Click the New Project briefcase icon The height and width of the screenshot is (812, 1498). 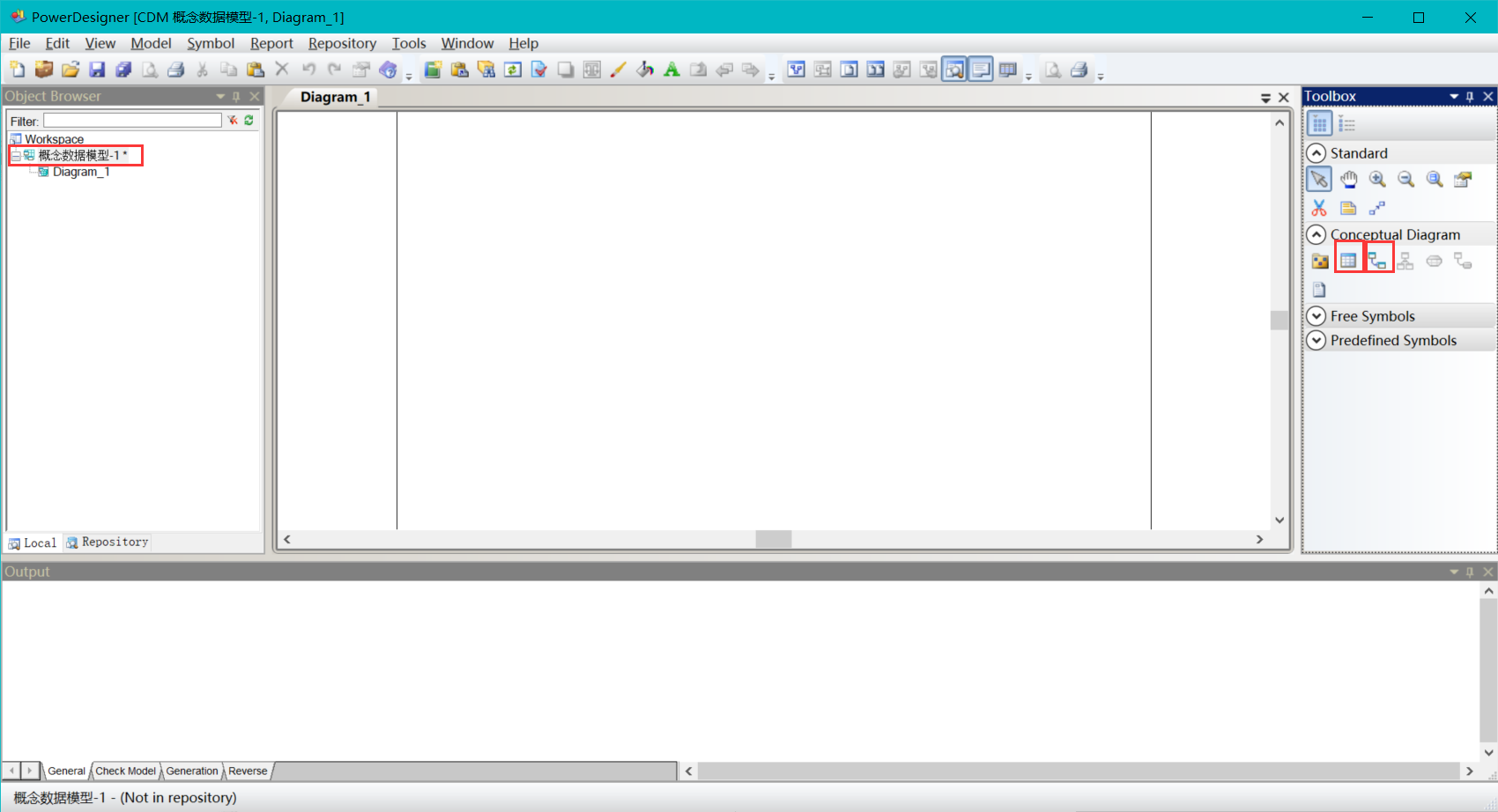pyautogui.click(x=44, y=70)
